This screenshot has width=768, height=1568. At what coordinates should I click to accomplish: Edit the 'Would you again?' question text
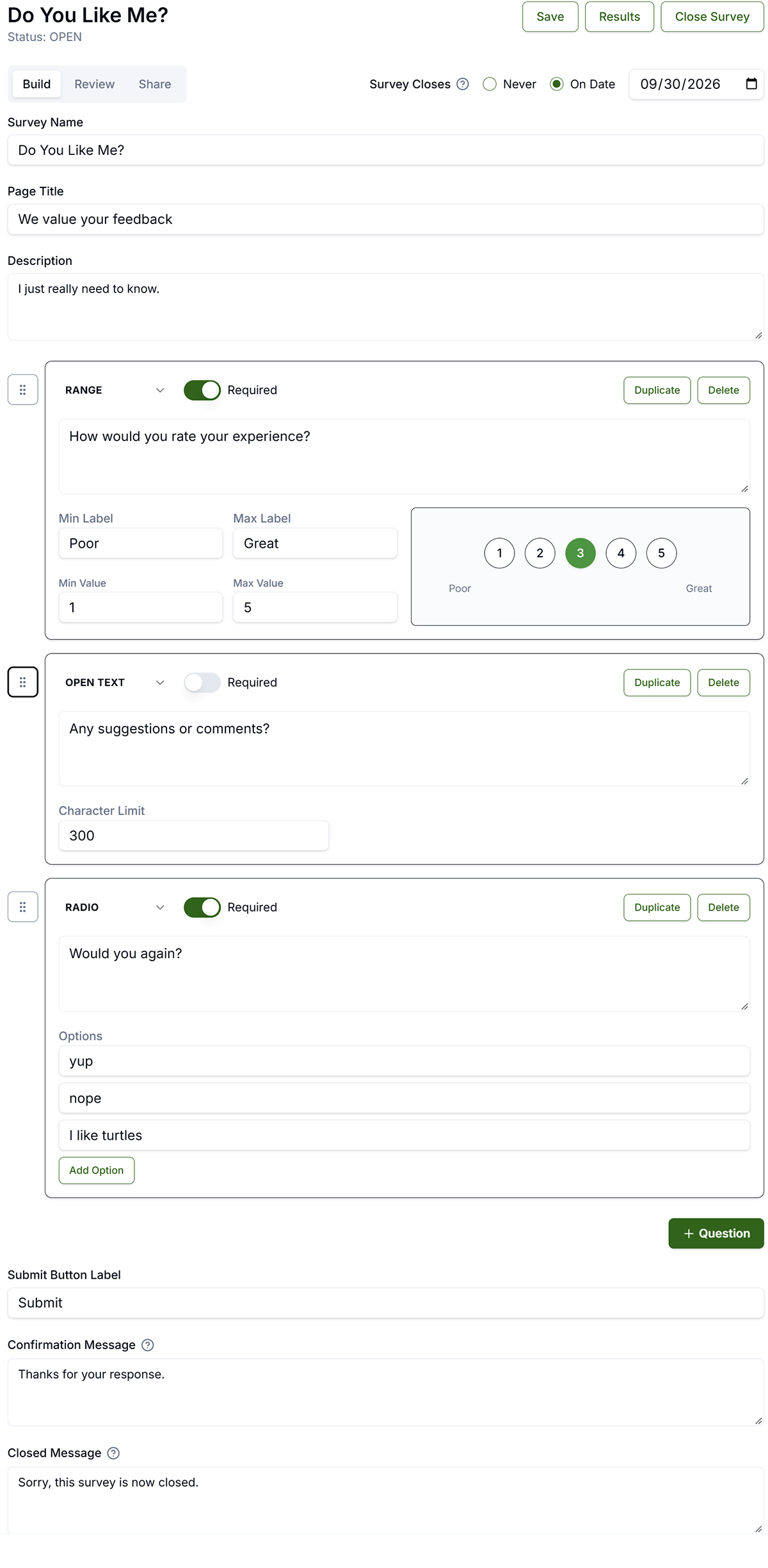click(x=404, y=973)
